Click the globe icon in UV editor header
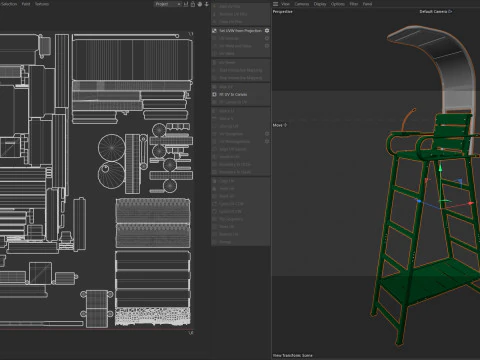Screen dimensions: 480x360 point(200,4)
